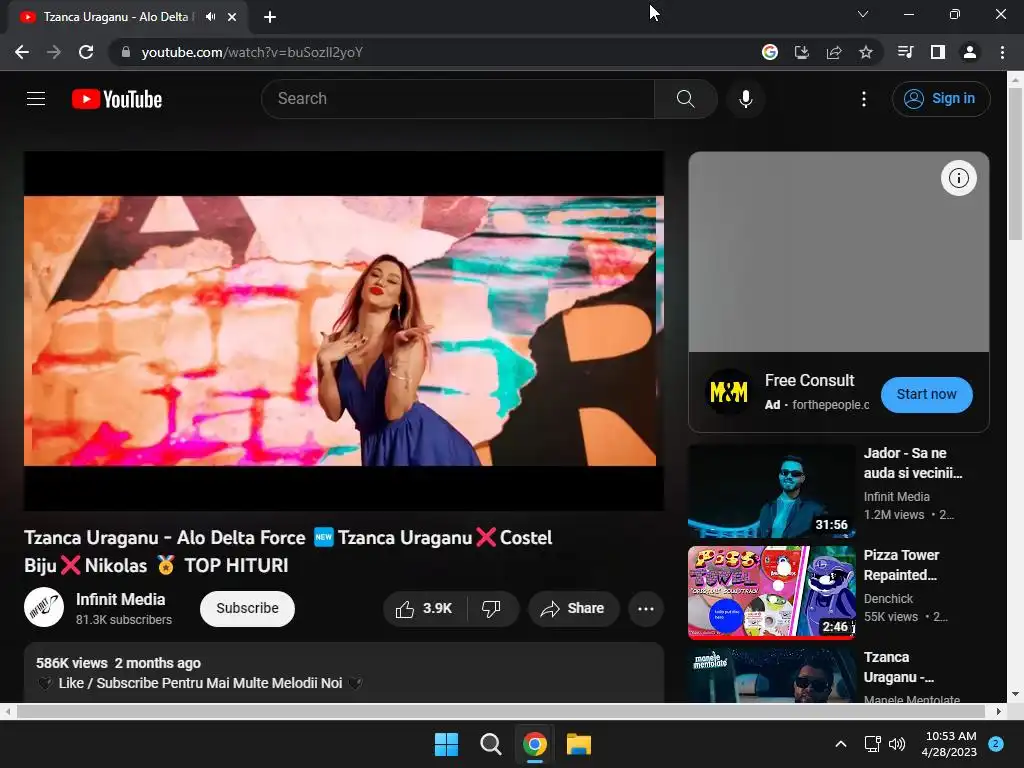Reload the YouTube page
This screenshot has width=1024, height=768.
[x=86, y=52]
